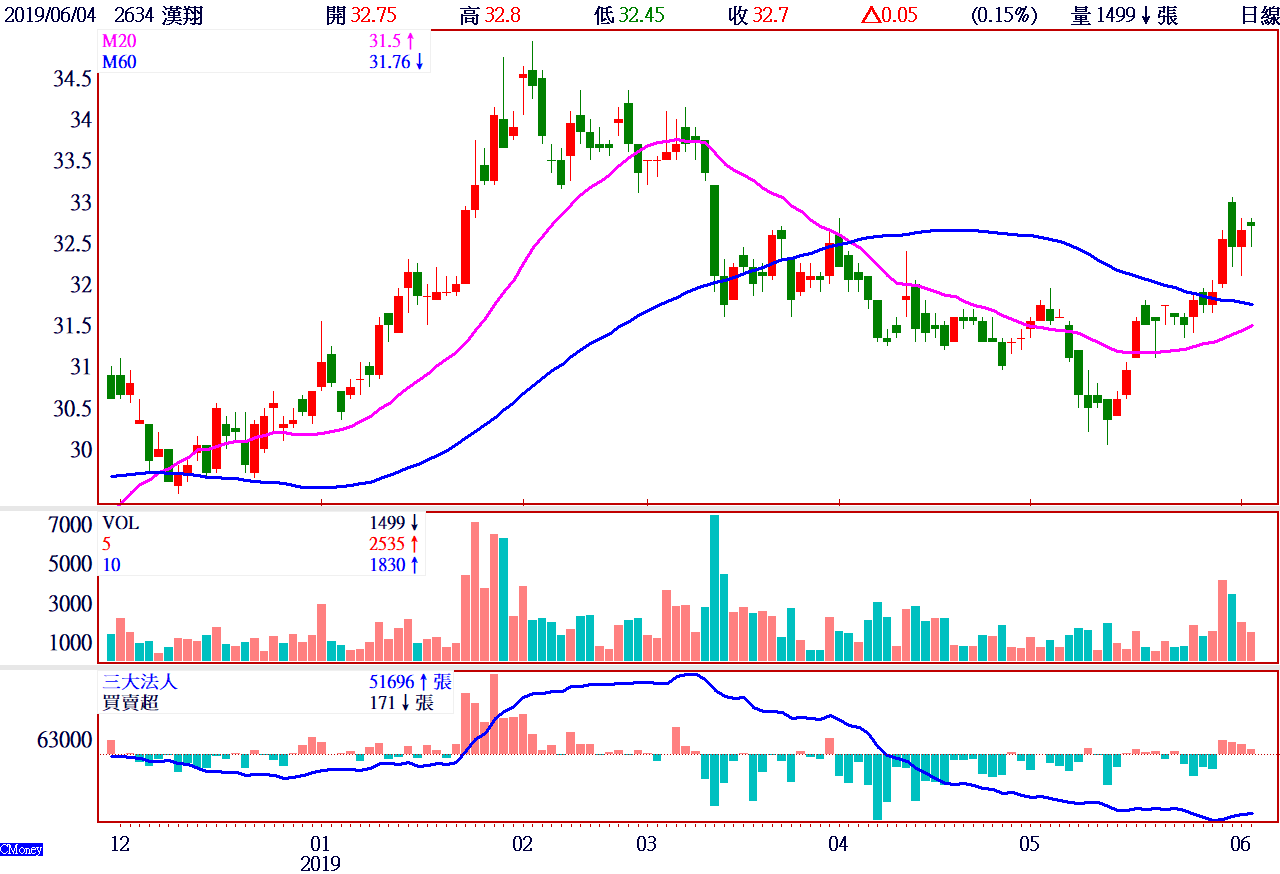Image resolution: width=1280 pixels, height=874 pixels.
Task: Click the volume reading 量 1499 張
Action: (x=1124, y=15)
